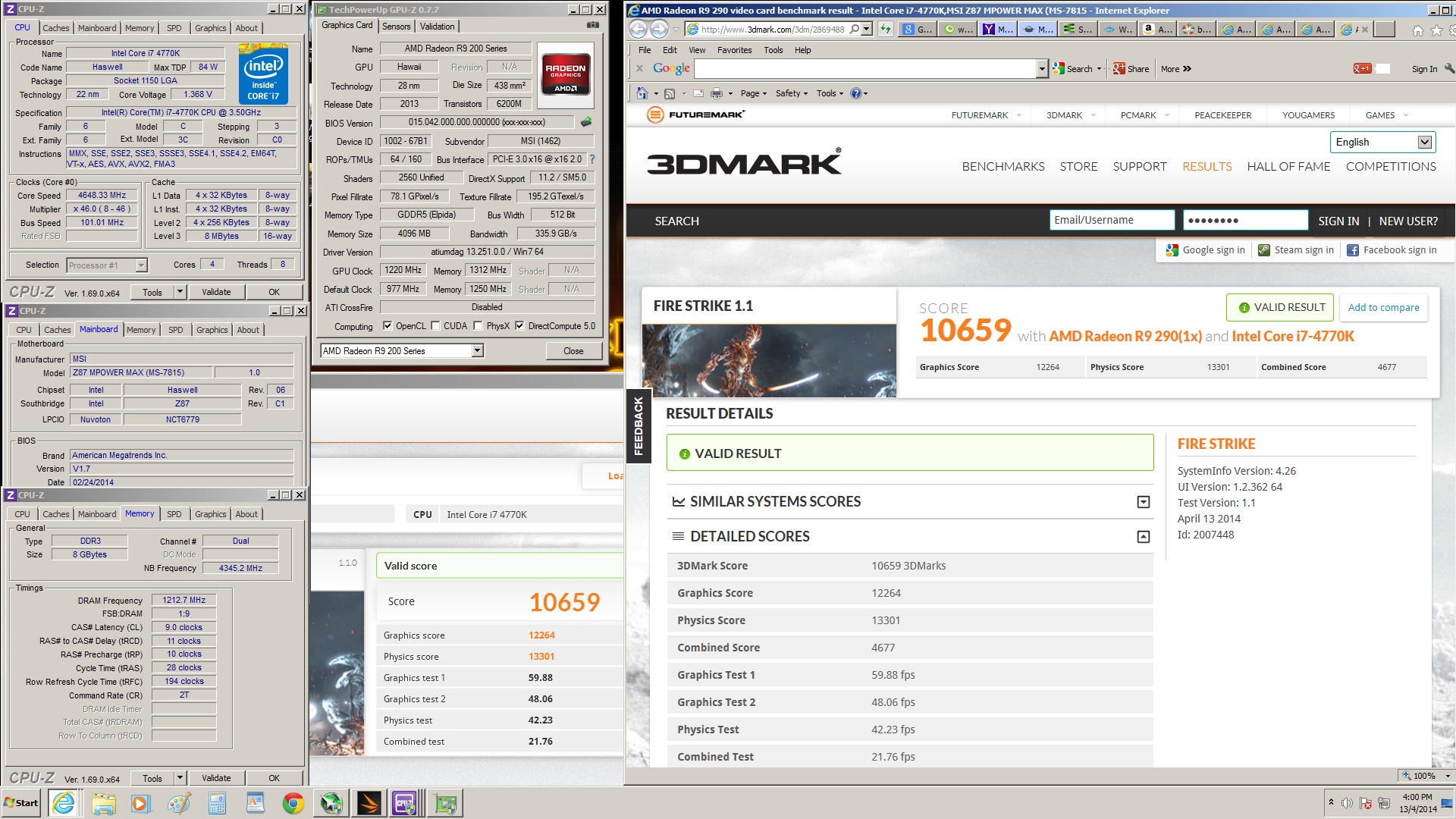
Task: Open the Processor #1 selection dropdown in CPU-Z
Action: [141, 265]
